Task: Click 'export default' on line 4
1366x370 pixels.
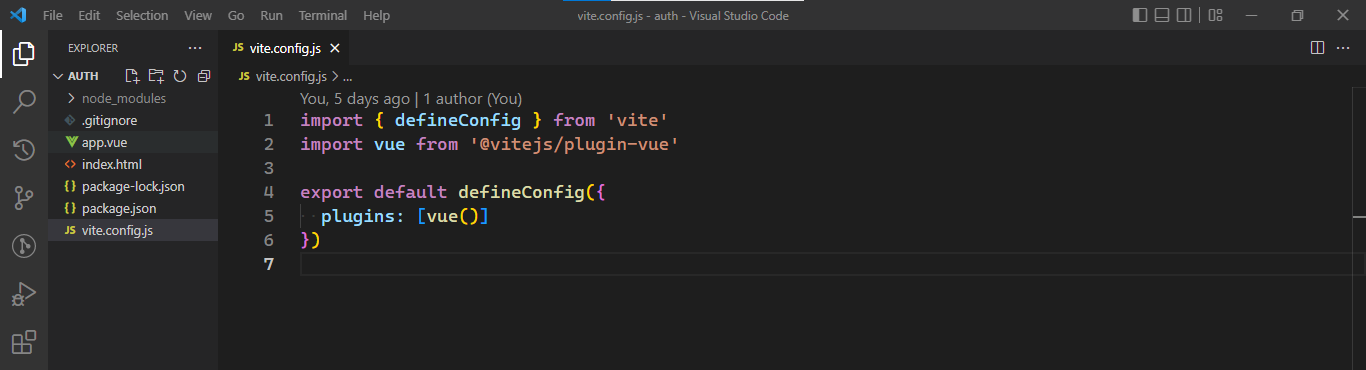Action: [x=374, y=192]
